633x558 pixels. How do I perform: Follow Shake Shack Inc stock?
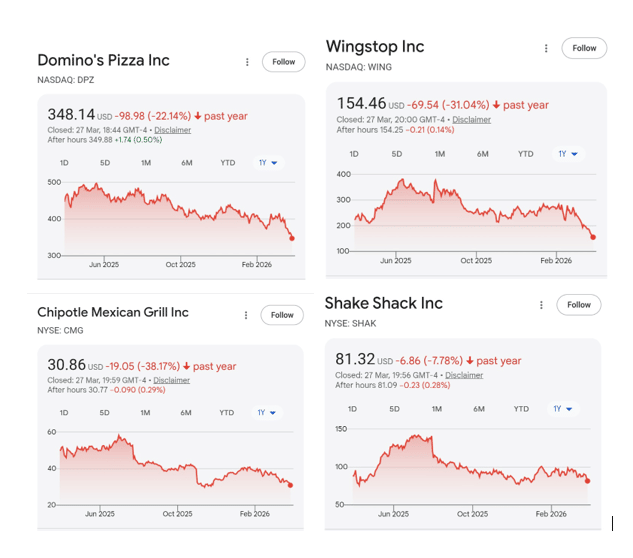tap(579, 305)
